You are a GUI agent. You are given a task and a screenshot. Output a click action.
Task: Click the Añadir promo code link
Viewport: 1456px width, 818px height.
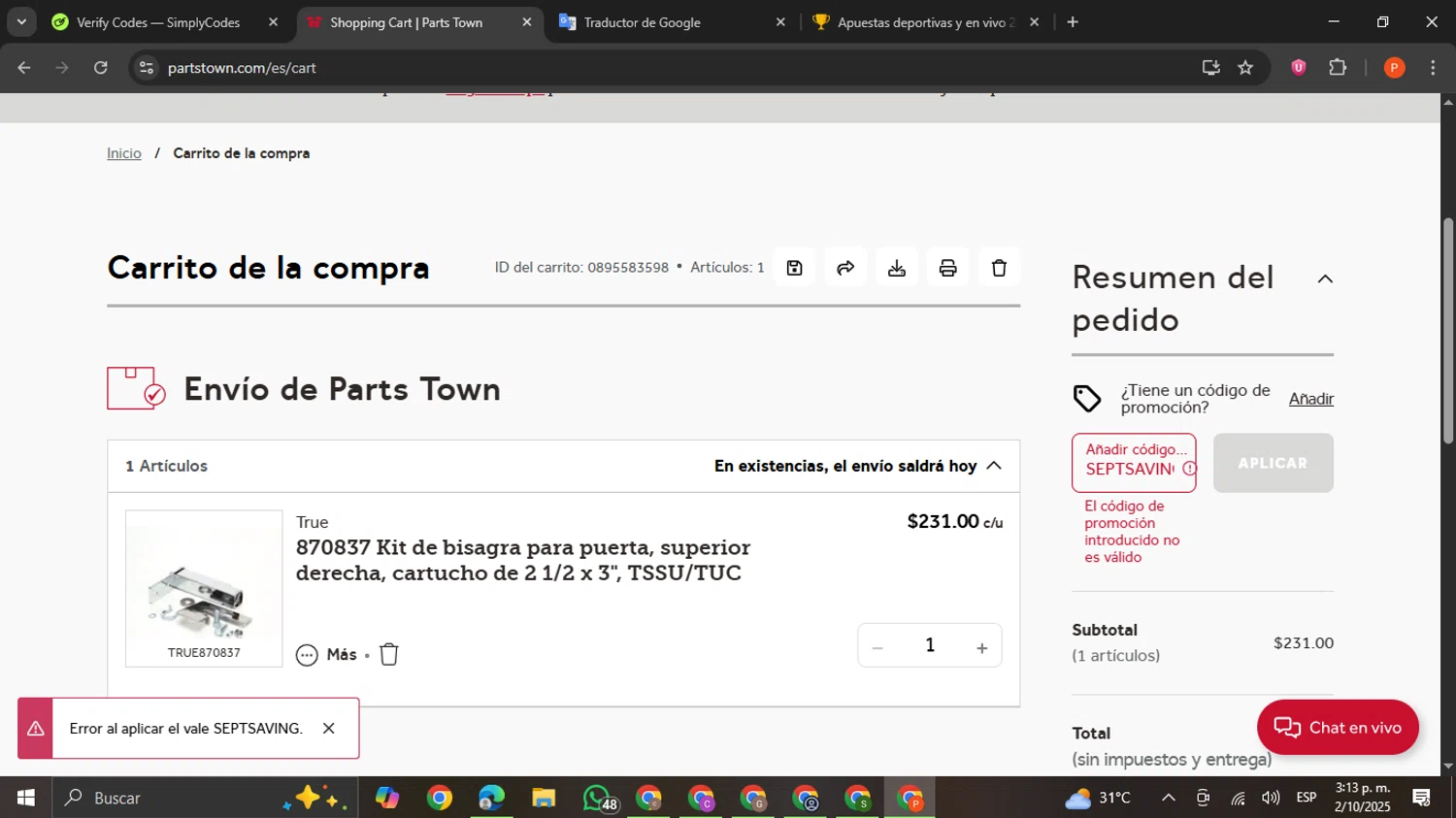[x=1311, y=399]
